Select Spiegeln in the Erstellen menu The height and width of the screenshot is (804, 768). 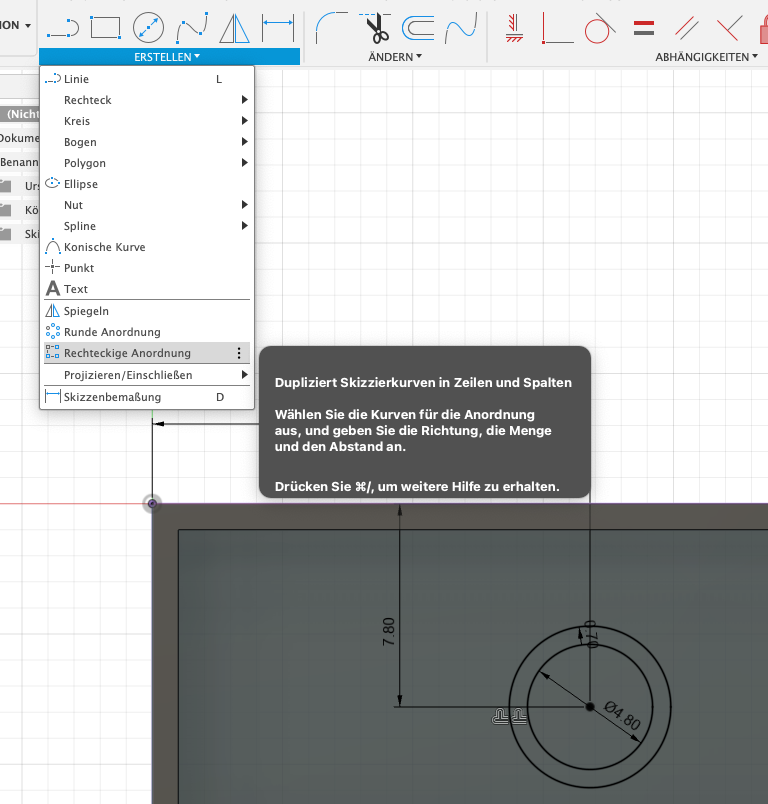[x=86, y=311]
